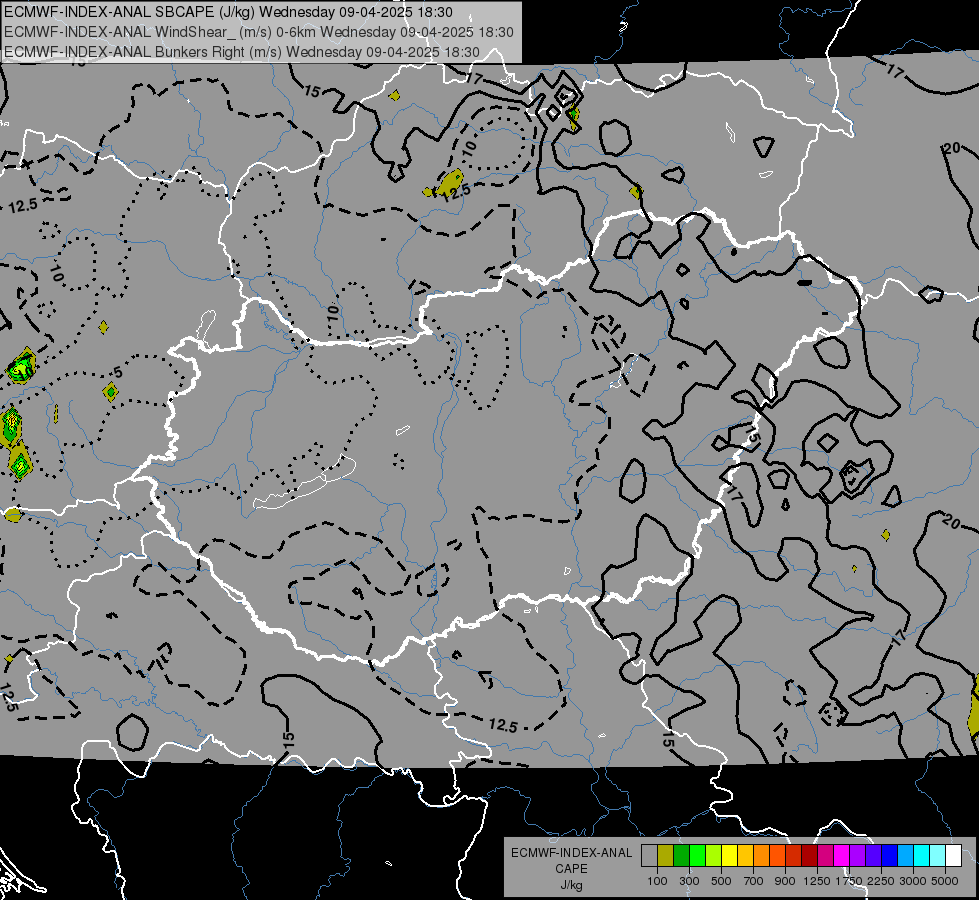Click the olive swatch in CAPE legend
The image size is (979, 900).
coord(666,856)
